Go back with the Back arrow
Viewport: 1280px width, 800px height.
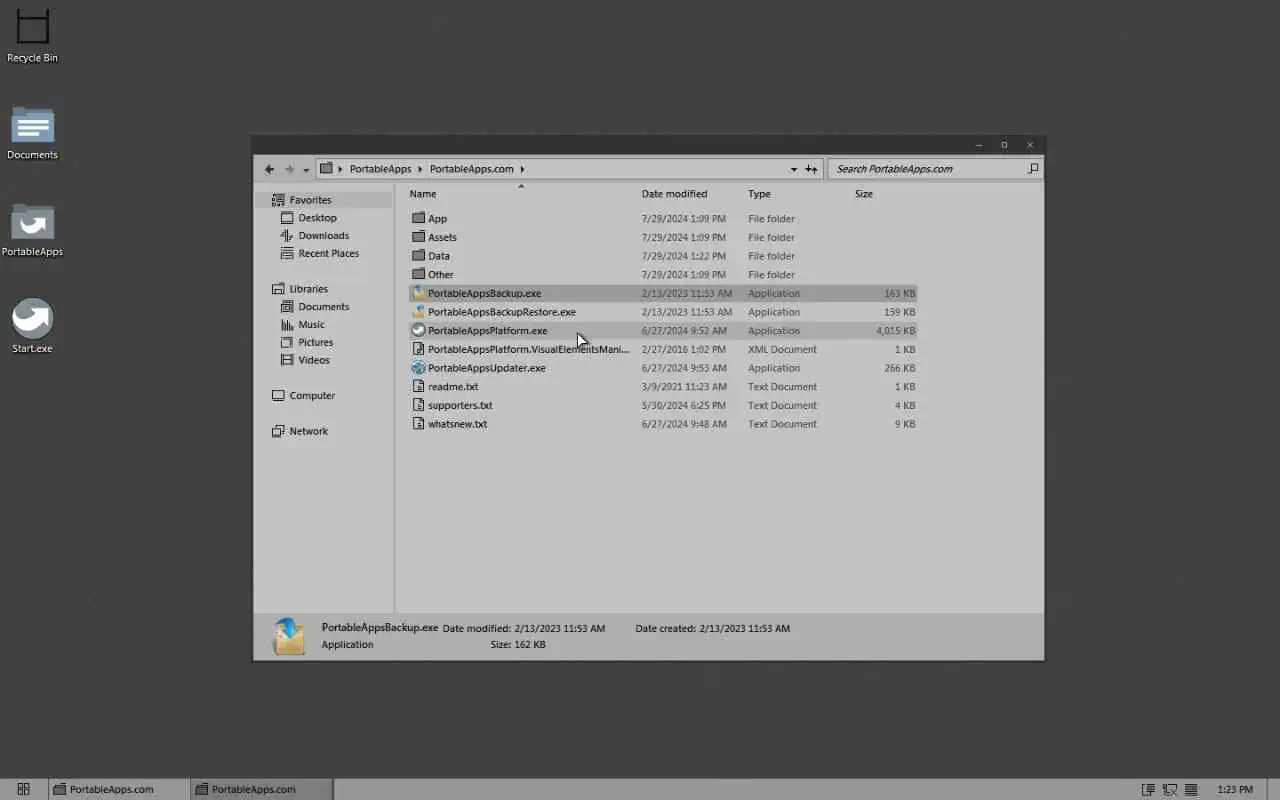tap(269, 169)
